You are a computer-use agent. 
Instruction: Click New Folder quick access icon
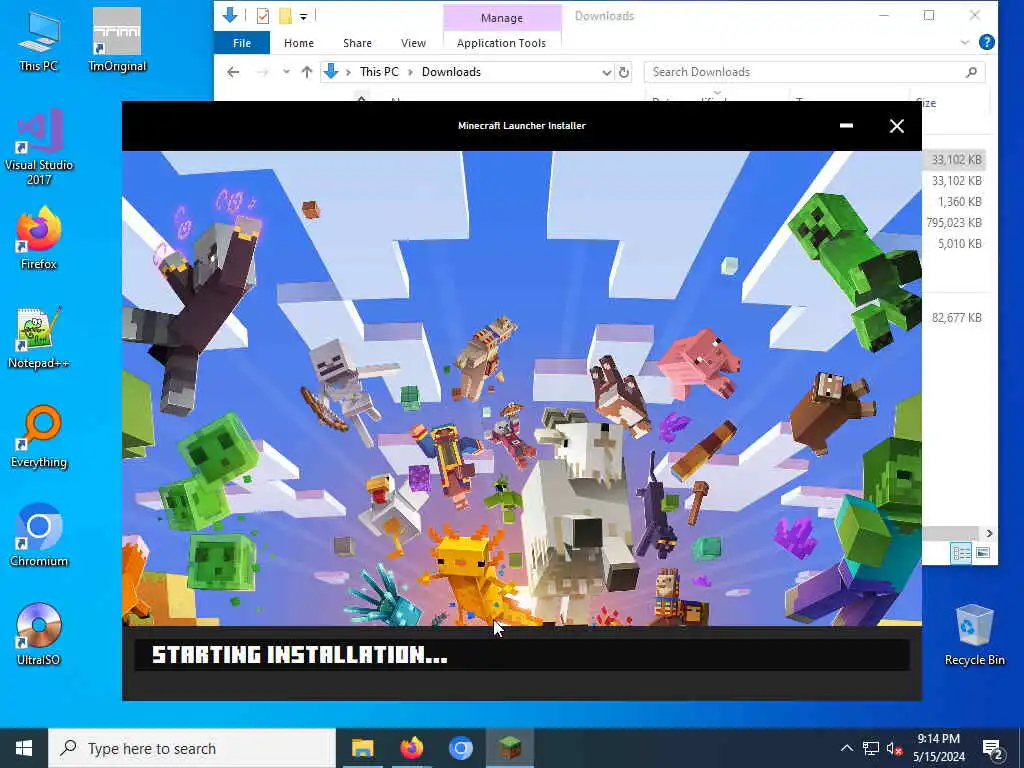285,16
